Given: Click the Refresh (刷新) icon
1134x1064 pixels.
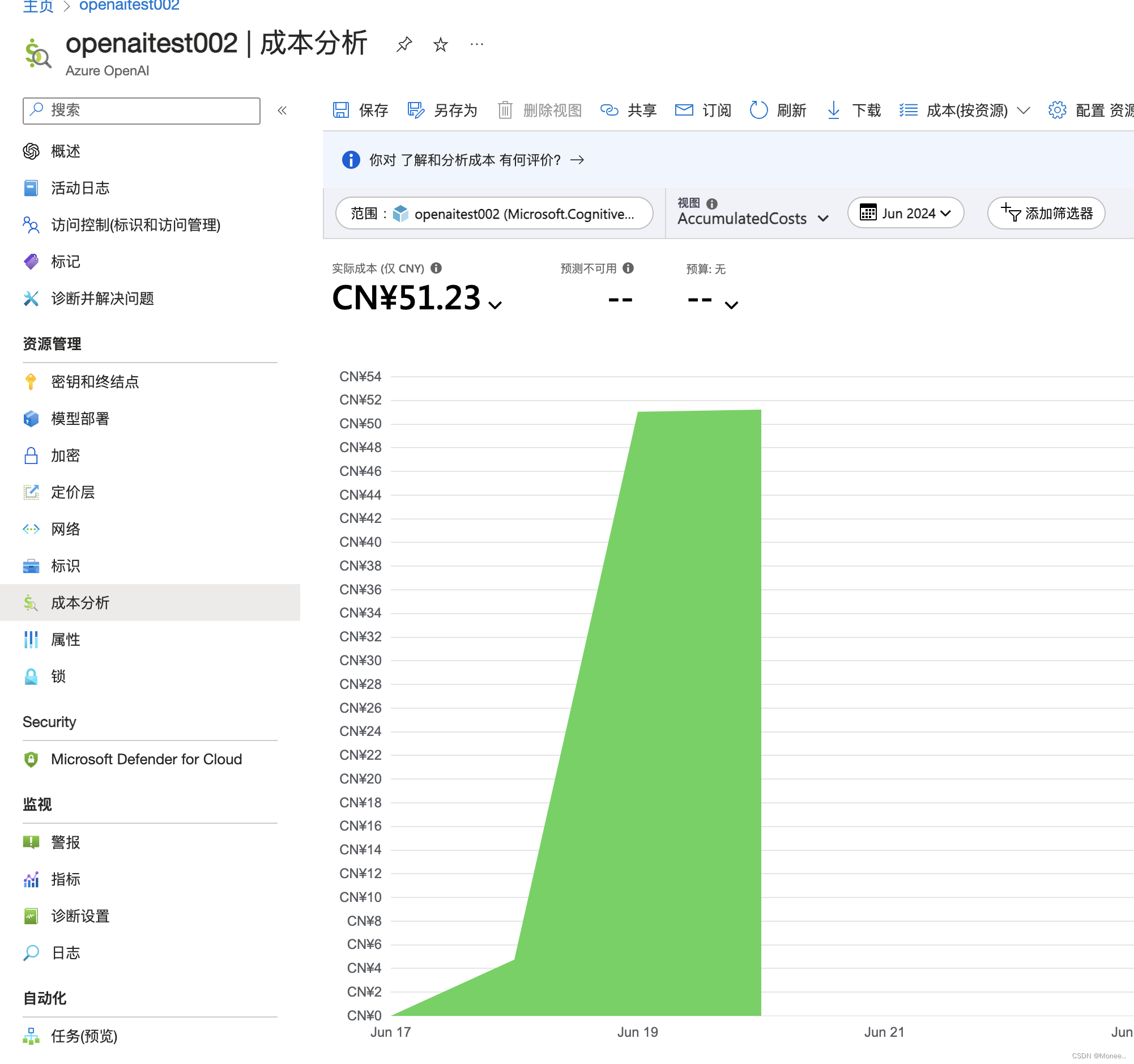Looking at the screenshot, I should click(x=758, y=110).
